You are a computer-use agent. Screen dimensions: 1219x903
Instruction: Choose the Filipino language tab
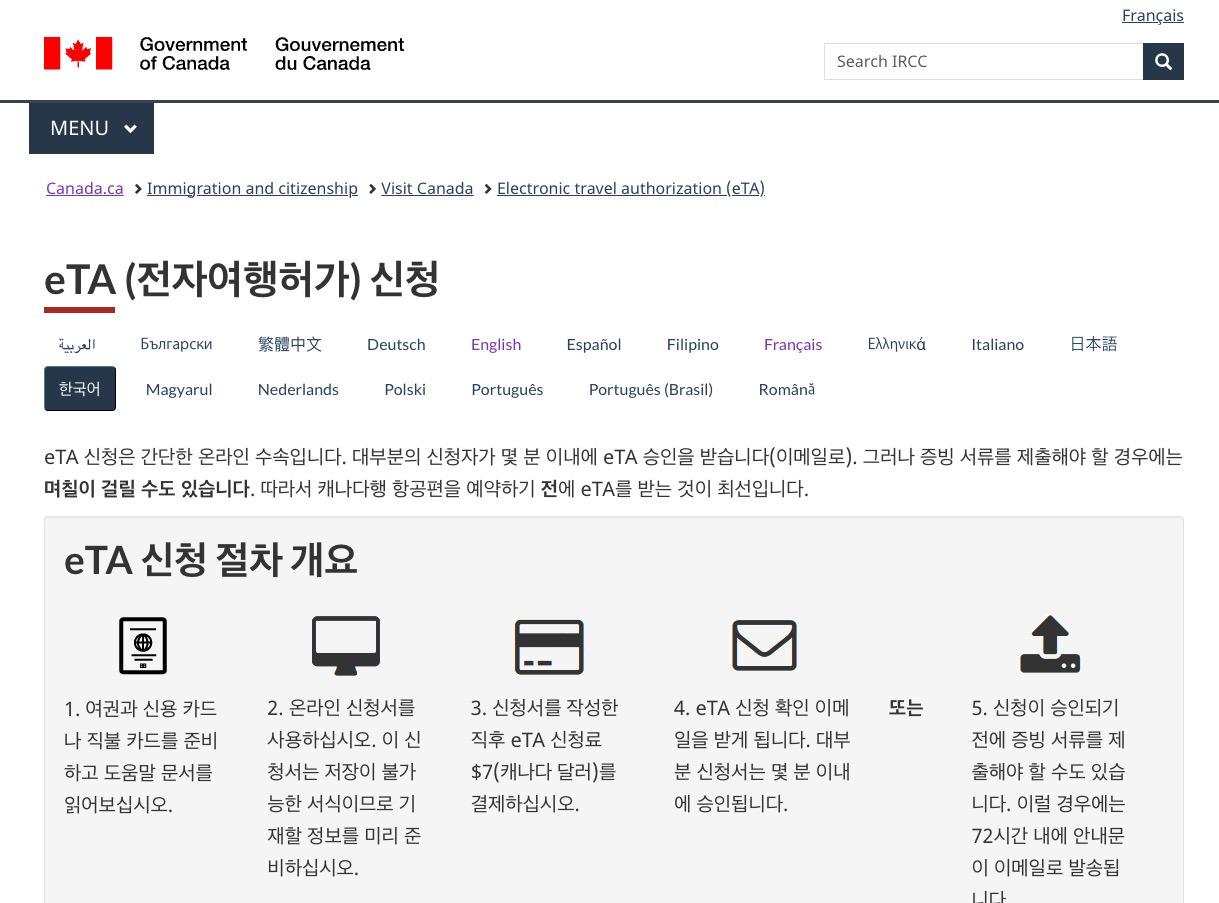point(692,344)
